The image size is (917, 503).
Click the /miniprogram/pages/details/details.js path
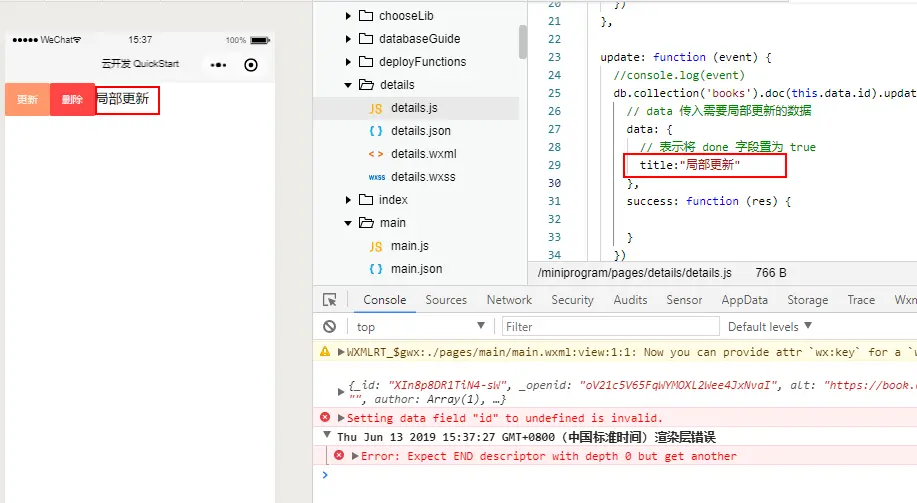[x=635, y=273]
